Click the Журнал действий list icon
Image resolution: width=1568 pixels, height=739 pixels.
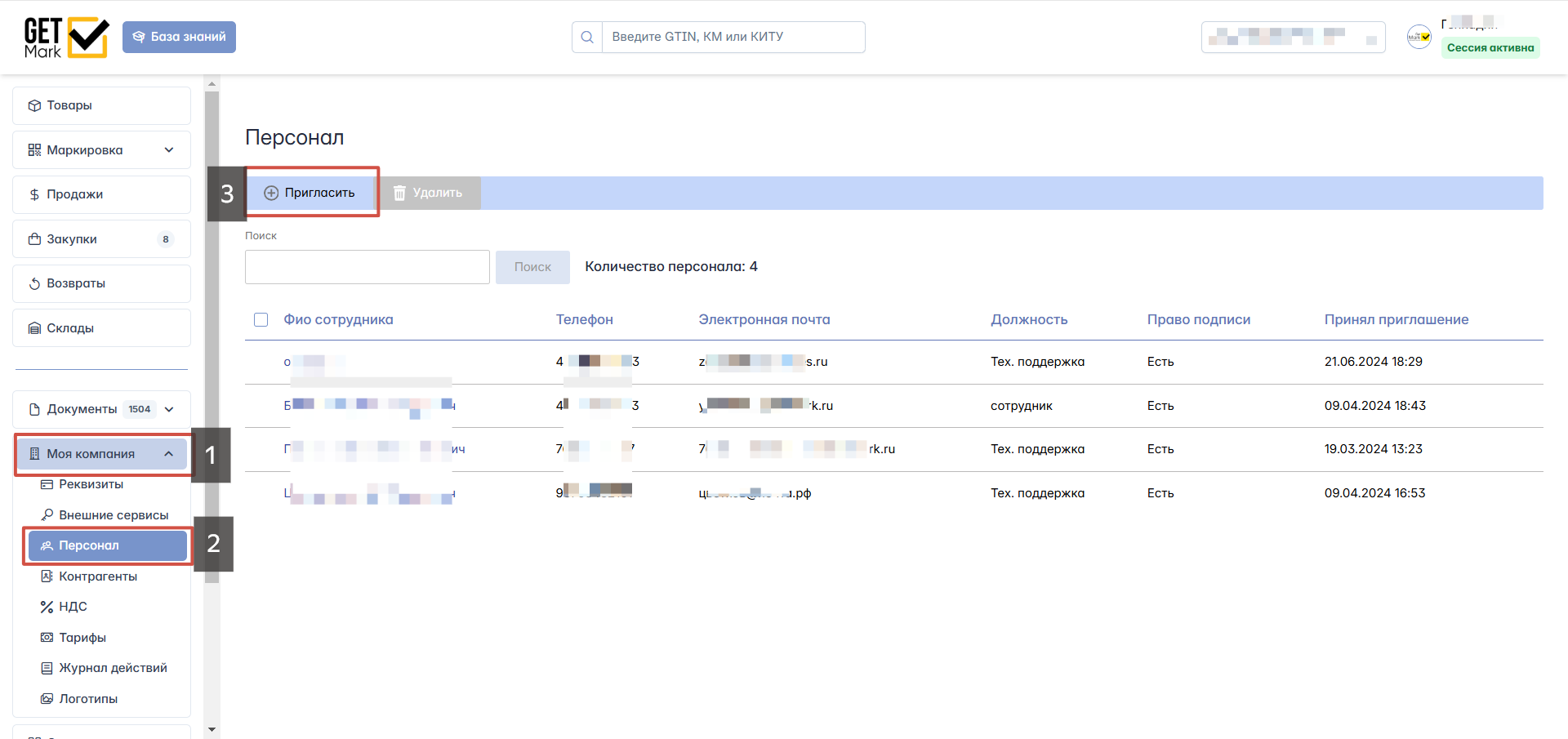47,668
